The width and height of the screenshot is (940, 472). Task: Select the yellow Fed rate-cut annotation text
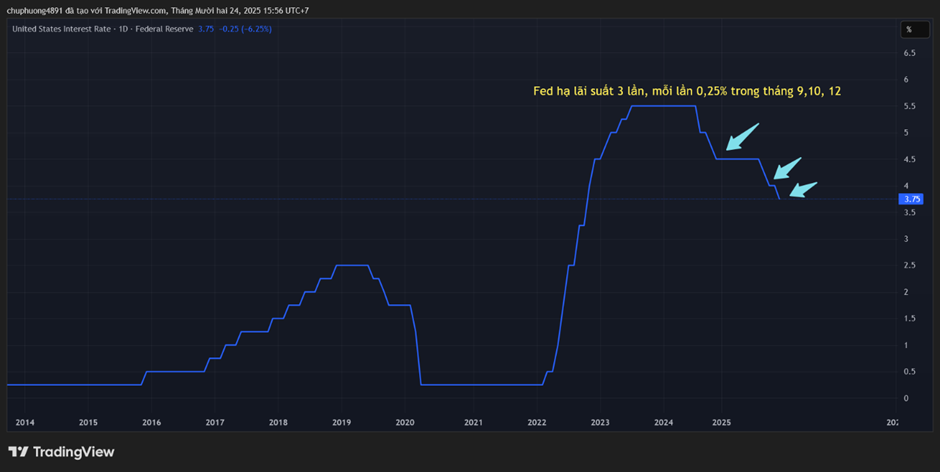click(x=686, y=91)
